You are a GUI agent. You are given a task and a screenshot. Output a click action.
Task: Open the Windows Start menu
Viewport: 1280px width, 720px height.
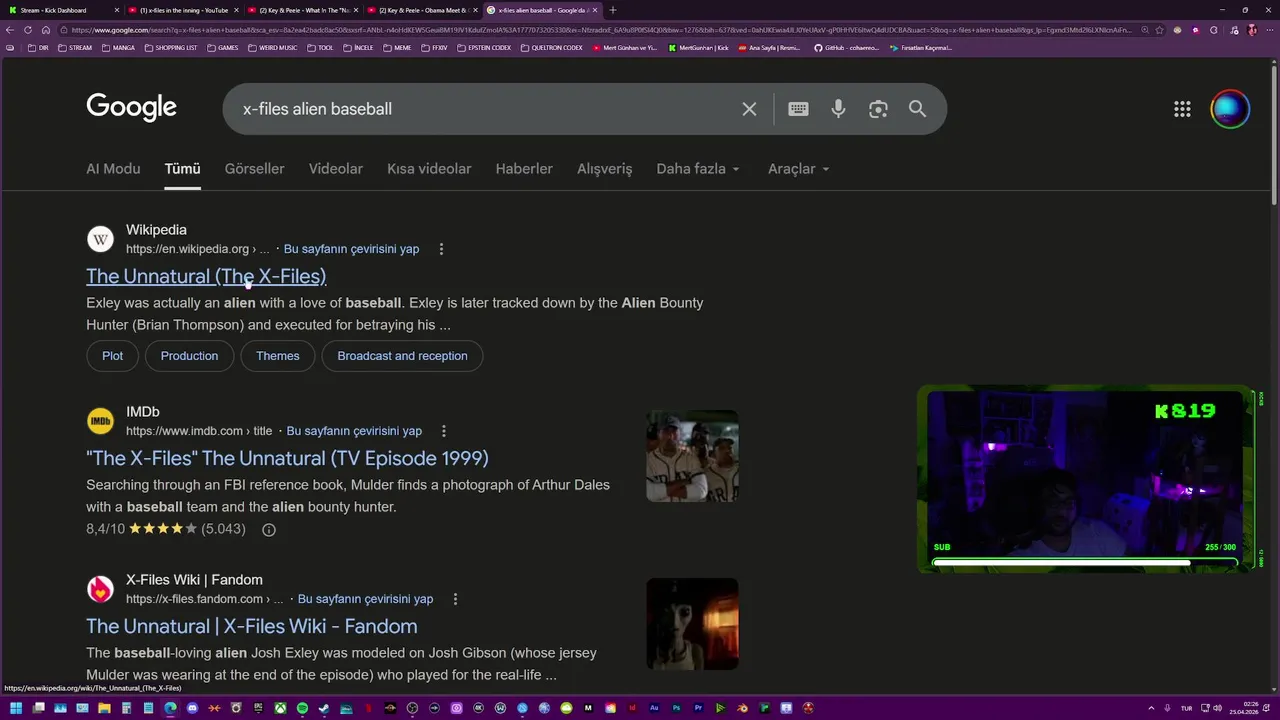16,709
